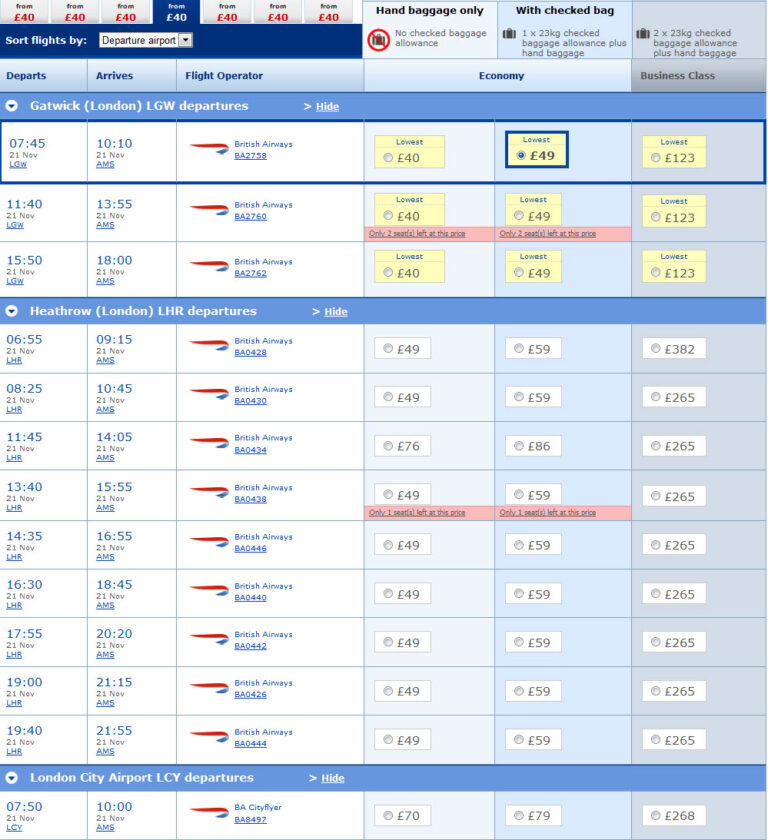Screen dimensions: 768x840
Task: Open flight number BA0444 details
Action: click(250, 744)
